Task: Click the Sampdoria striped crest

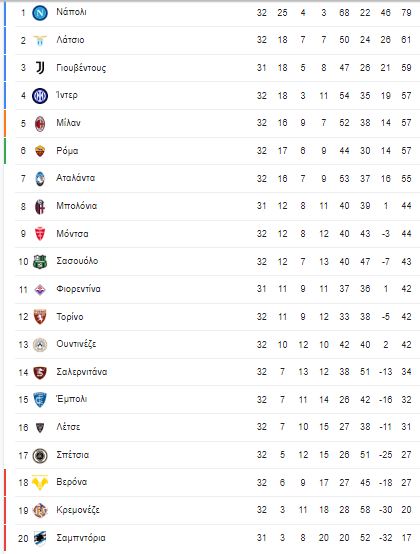Action: point(40,538)
